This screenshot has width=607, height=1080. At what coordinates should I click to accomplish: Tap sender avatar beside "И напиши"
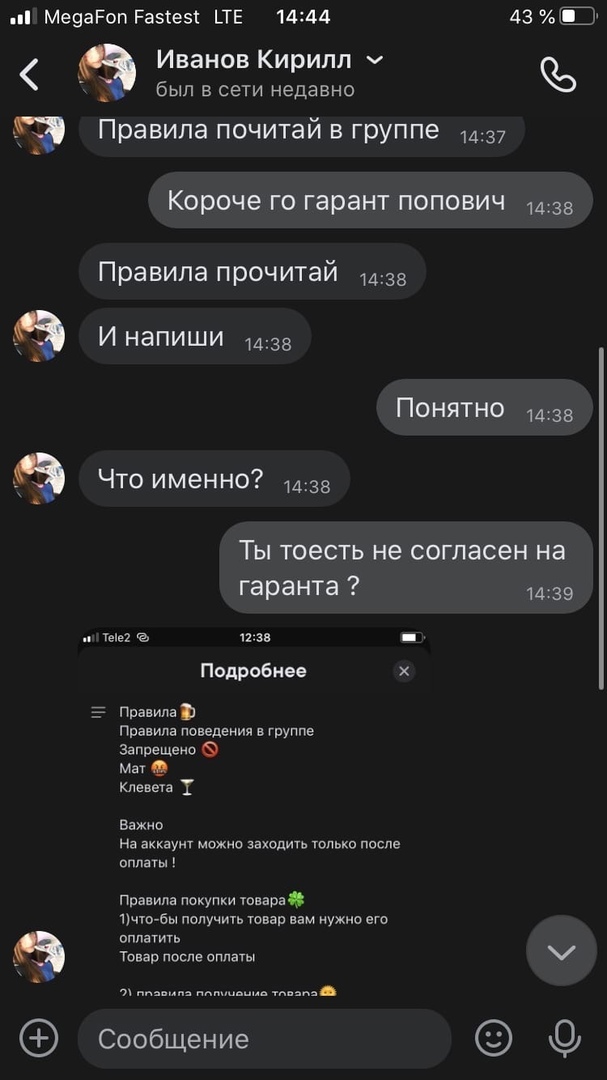pos(39,336)
